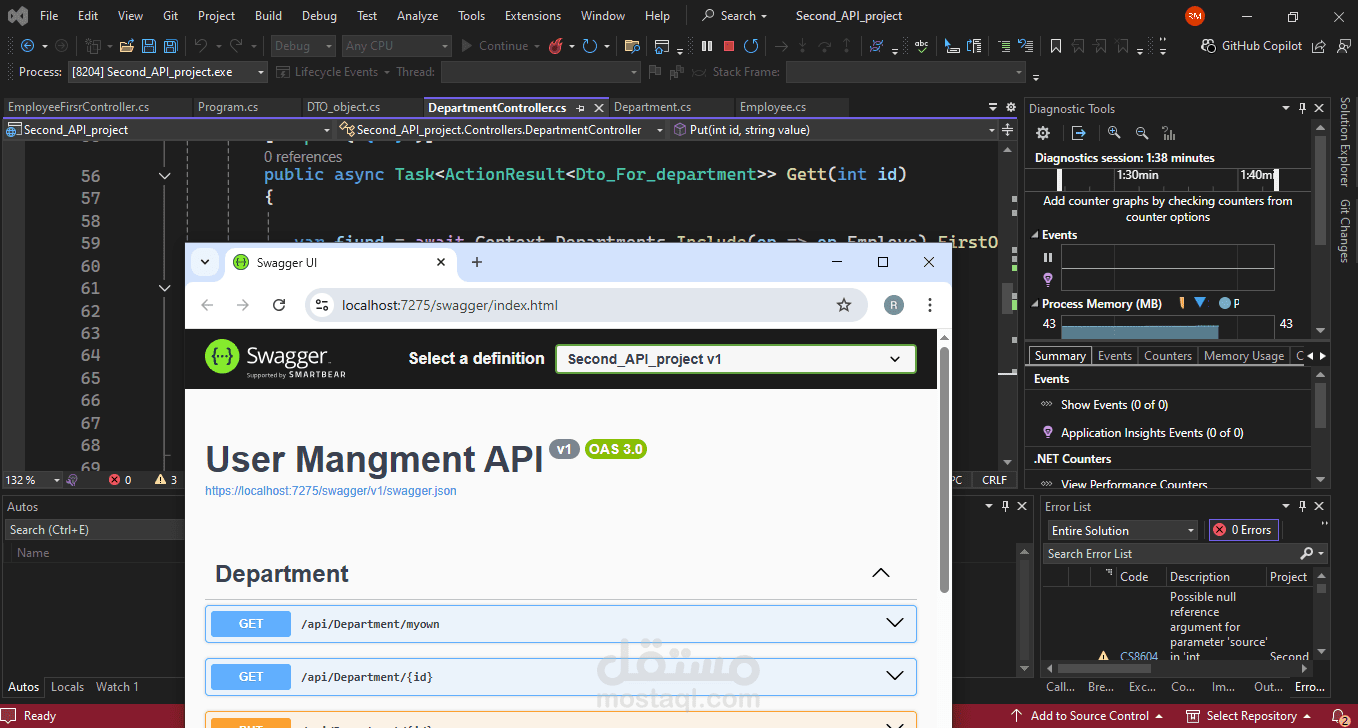Image resolution: width=1358 pixels, height=728 pixels.
Task: Open the Swagger definition selector
Action: click(735, 358)
